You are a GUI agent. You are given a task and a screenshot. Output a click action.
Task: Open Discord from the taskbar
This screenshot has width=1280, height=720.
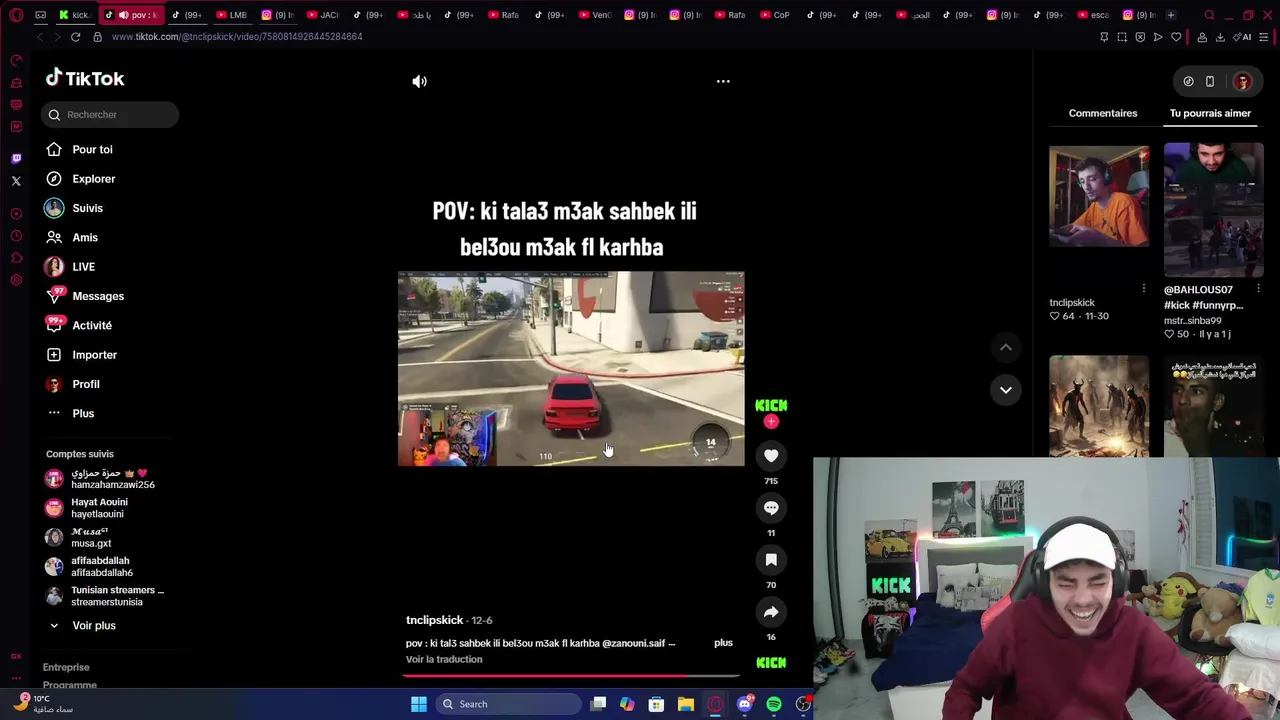tap(744, 704)
